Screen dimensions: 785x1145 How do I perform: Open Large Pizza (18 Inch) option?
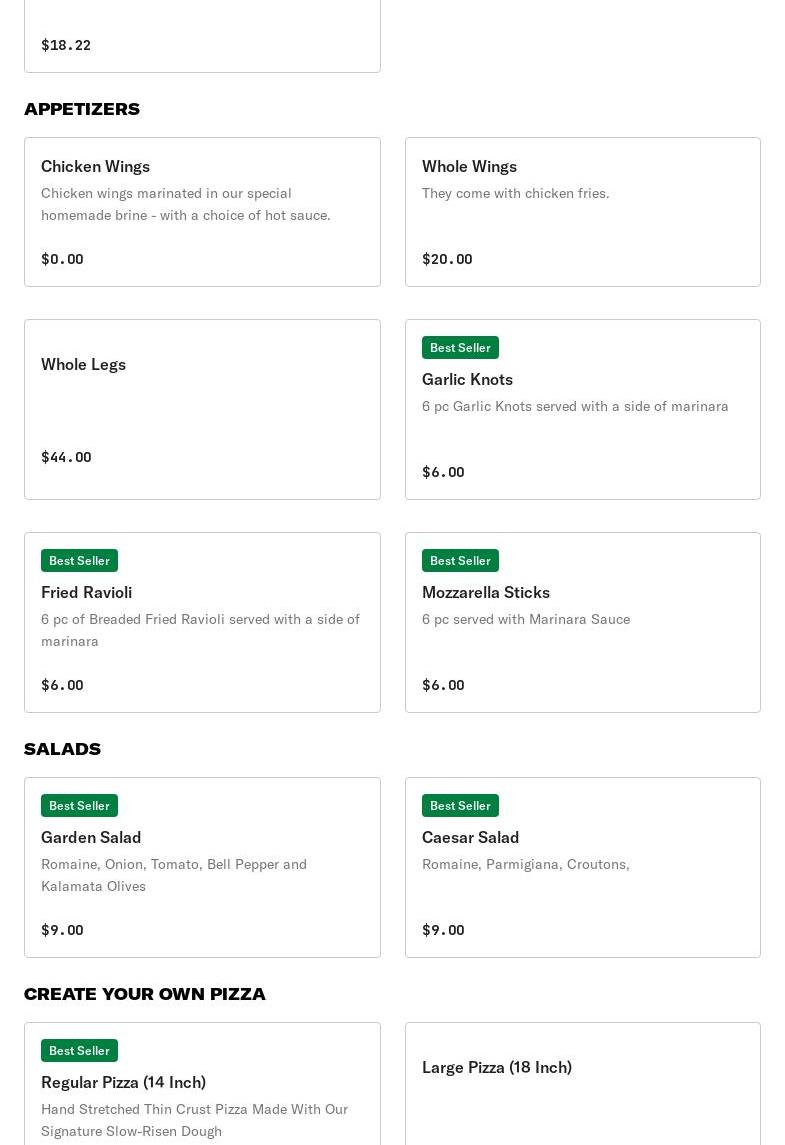click(x=497, y=1068)
